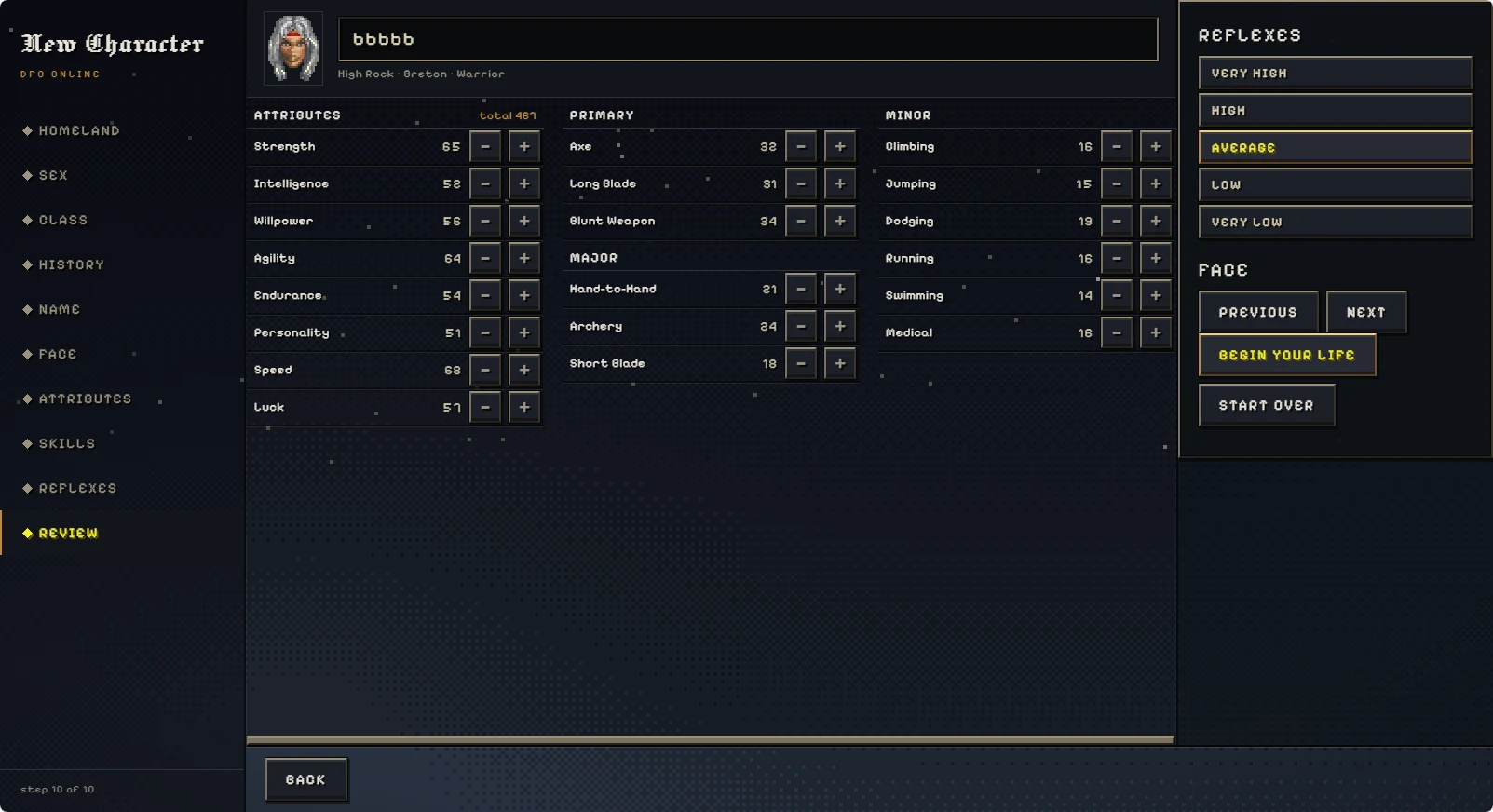Increase Archery skill with plus button

coord(840,326)
